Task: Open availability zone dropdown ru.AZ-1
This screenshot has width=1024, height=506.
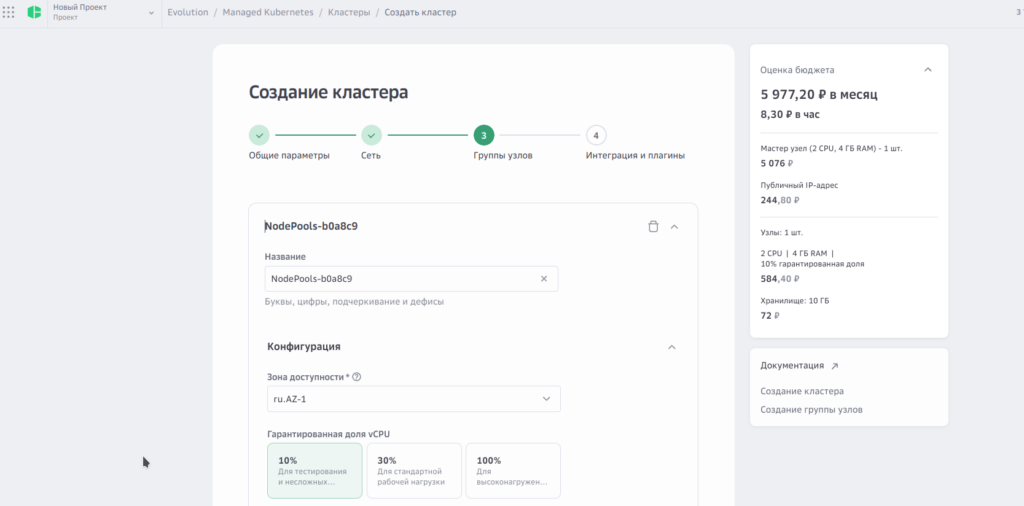Action: [412, 399]
